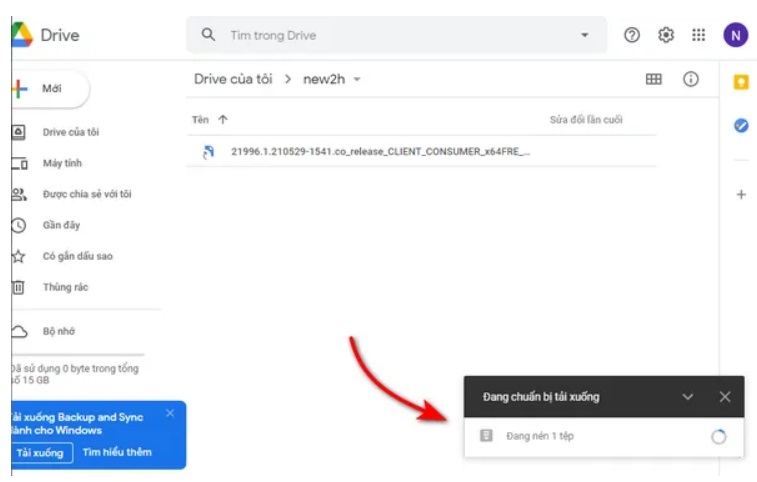Viewport: 757px width, 482px height.
Task: Open Google Keep in side panel
Action: point(741,82)
